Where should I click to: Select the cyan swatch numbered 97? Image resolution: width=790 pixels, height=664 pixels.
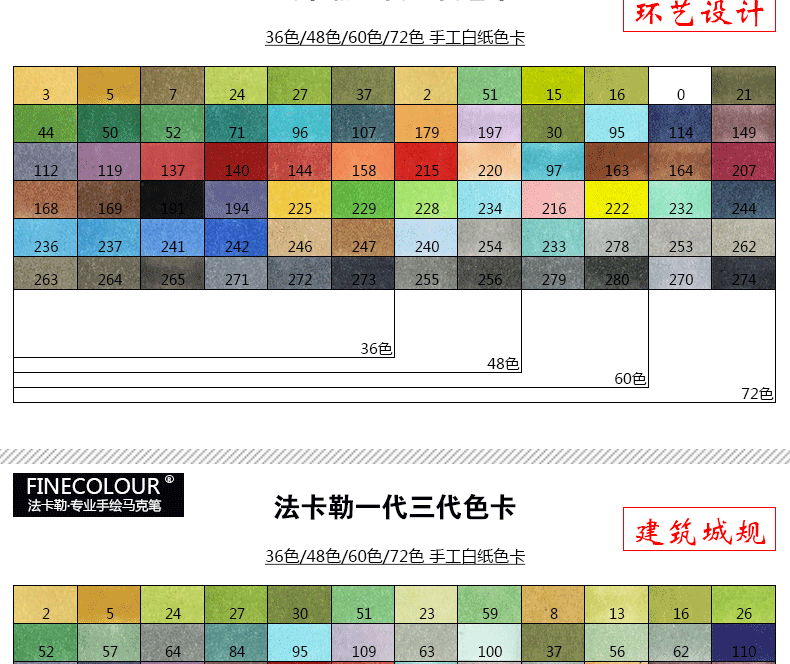pos(553,162)
